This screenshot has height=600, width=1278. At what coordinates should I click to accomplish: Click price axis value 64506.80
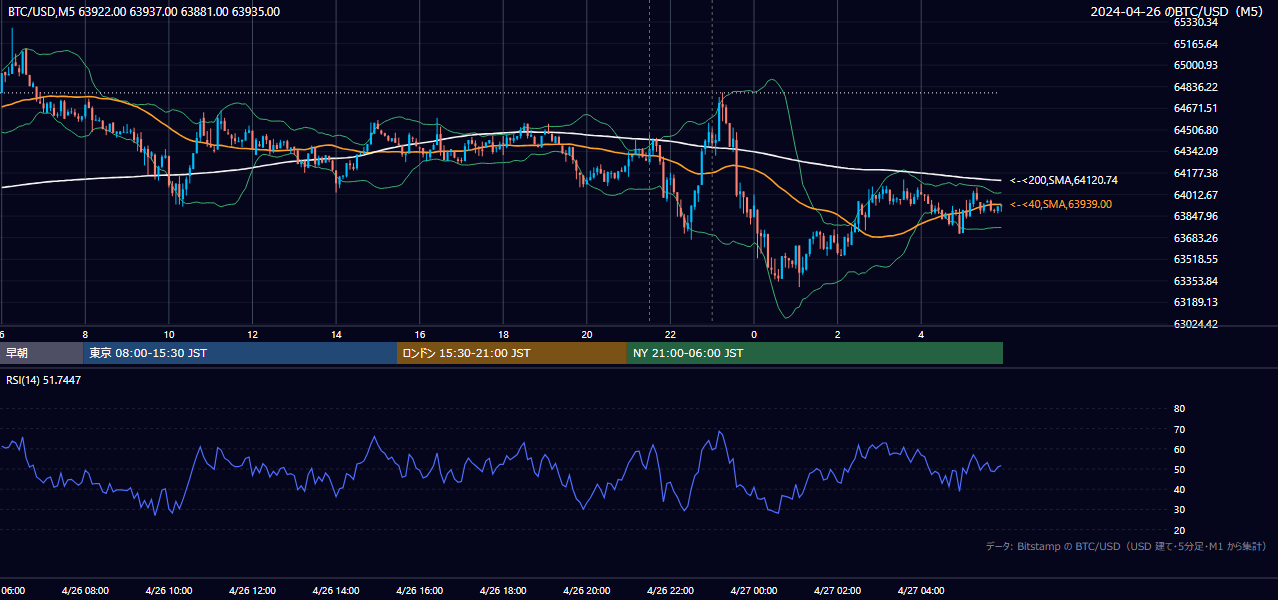pos(1195,130)
